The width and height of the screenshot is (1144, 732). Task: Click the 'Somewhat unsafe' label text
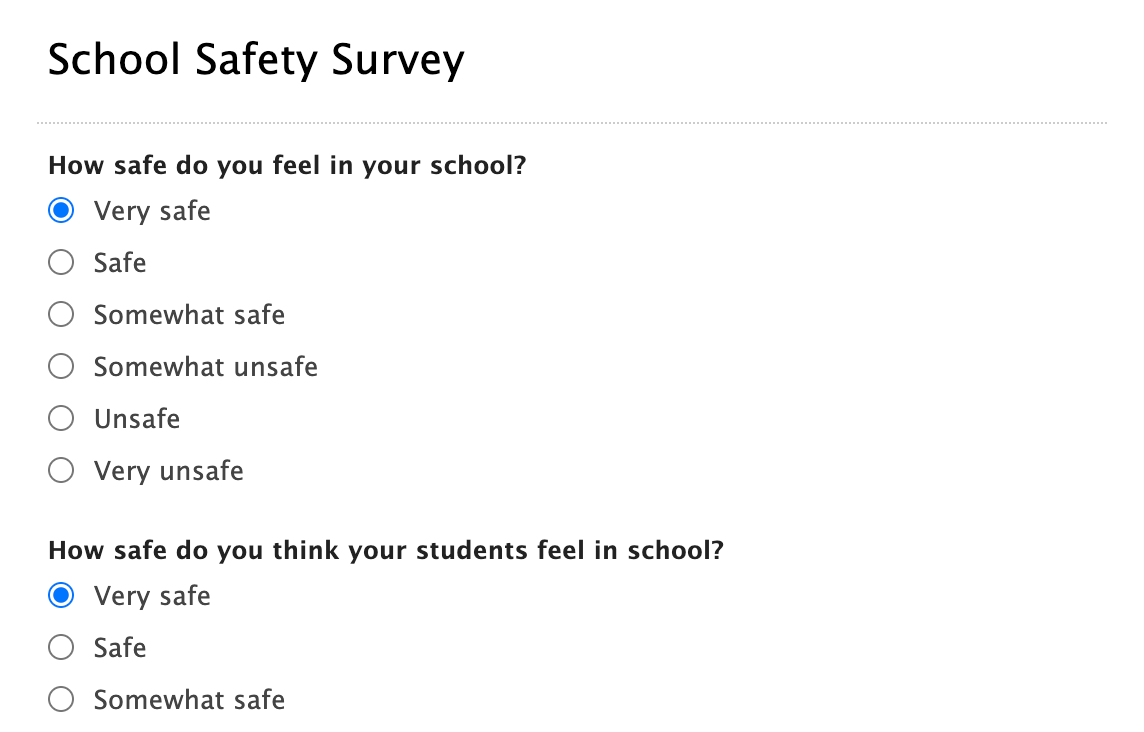(x=205, y=367)
